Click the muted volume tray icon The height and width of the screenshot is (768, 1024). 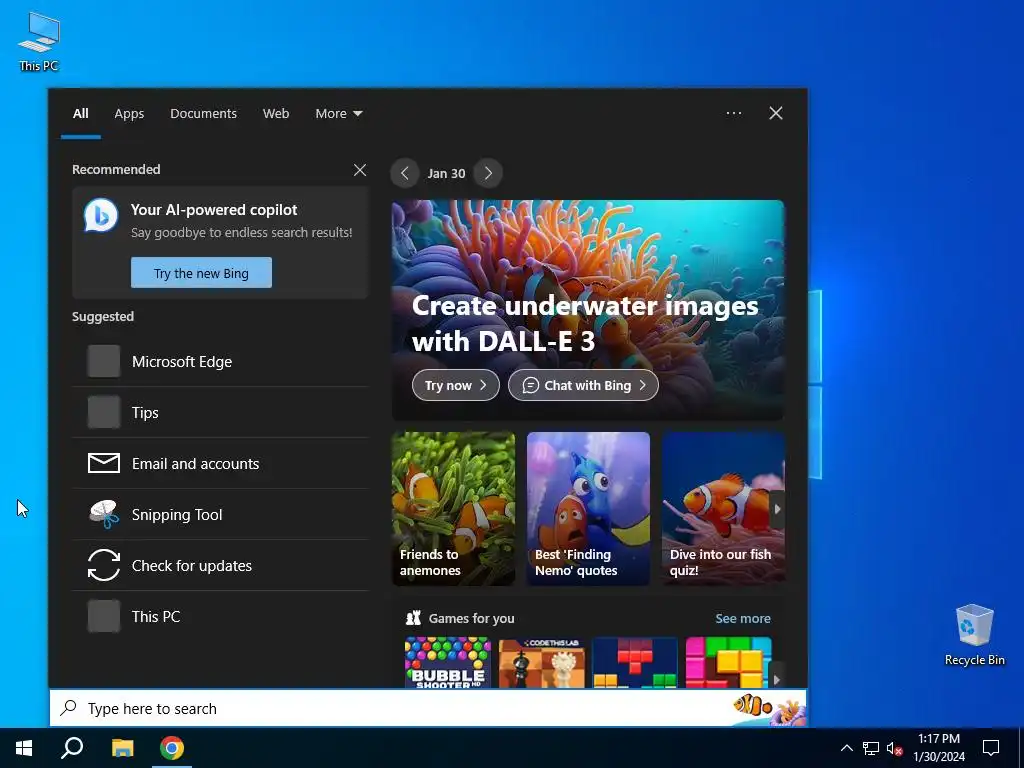pyautogui.click(x=894, y=748)
